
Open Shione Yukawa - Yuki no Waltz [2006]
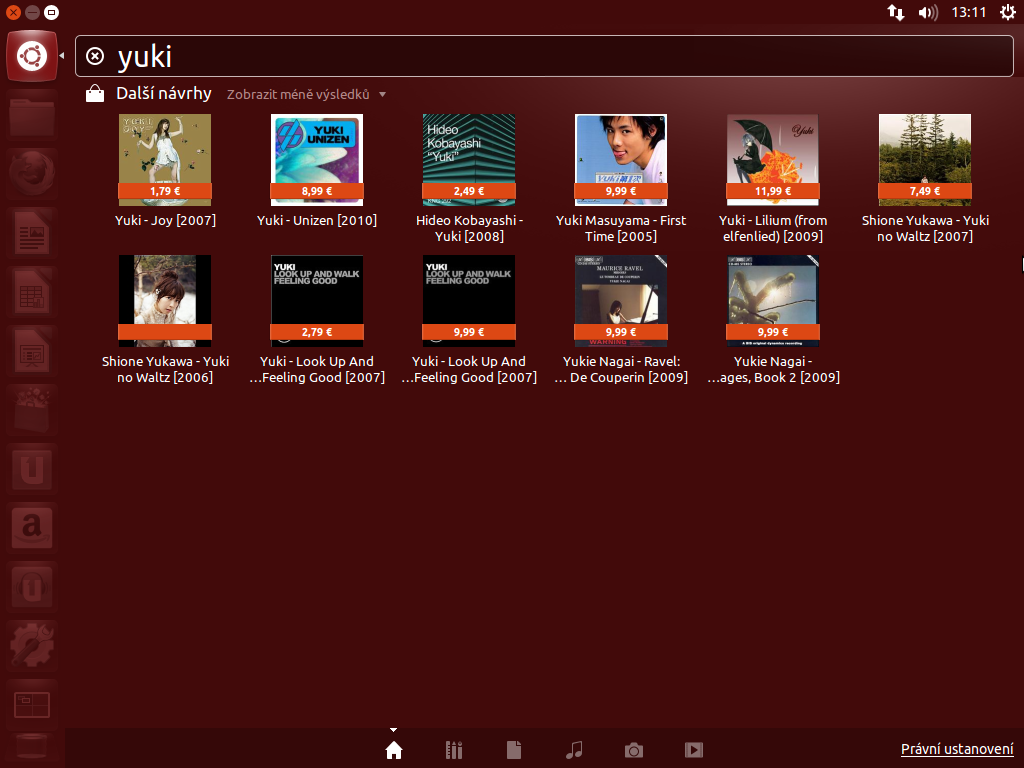(x=165, y=320)
